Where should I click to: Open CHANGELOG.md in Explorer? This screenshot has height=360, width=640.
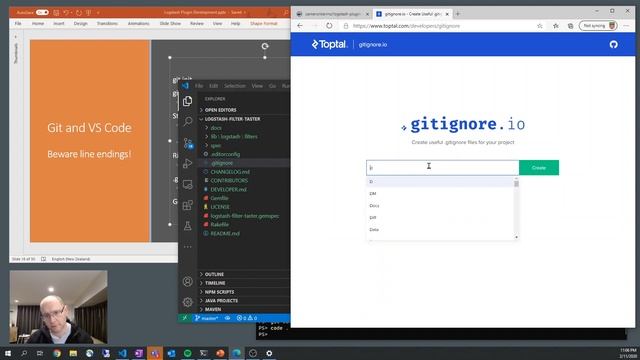[x=230, y=172]
